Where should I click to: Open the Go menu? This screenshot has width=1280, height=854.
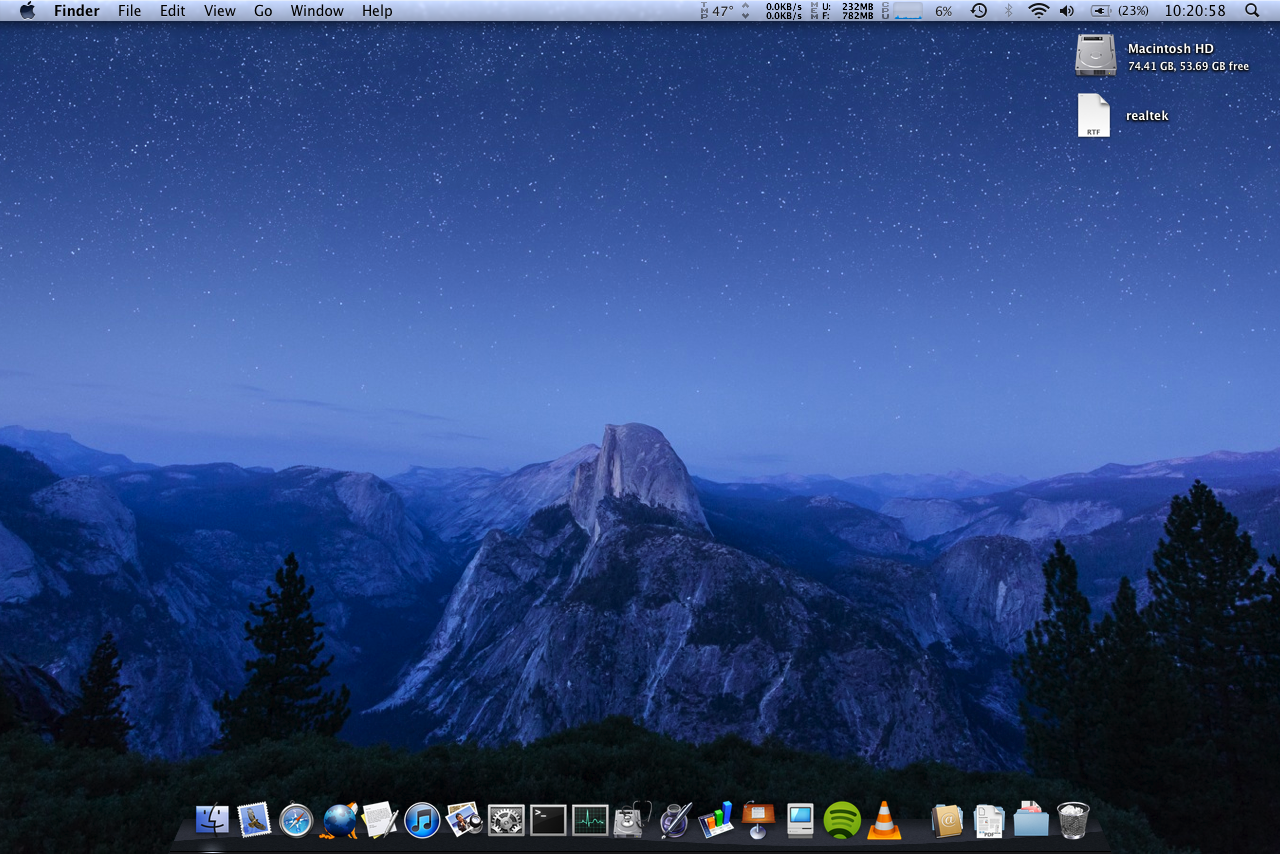point(263,10)
